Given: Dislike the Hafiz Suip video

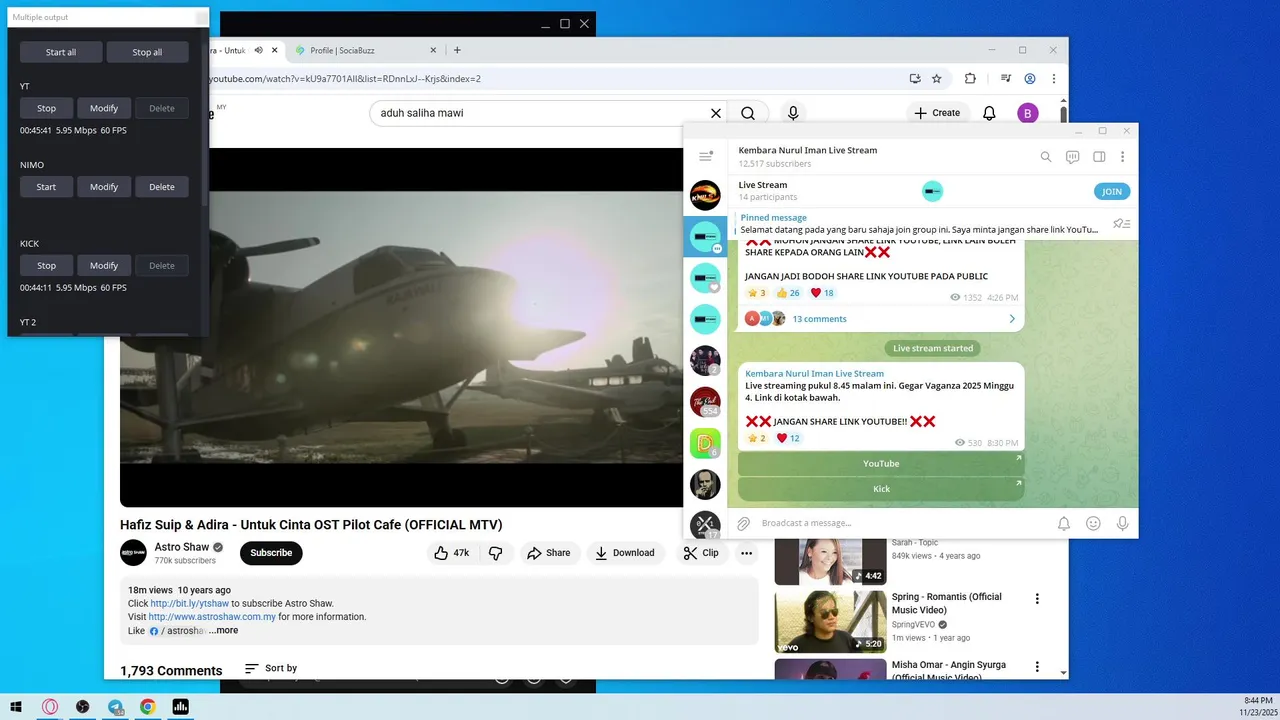Looking at the screenshot, I should (496, 553).
